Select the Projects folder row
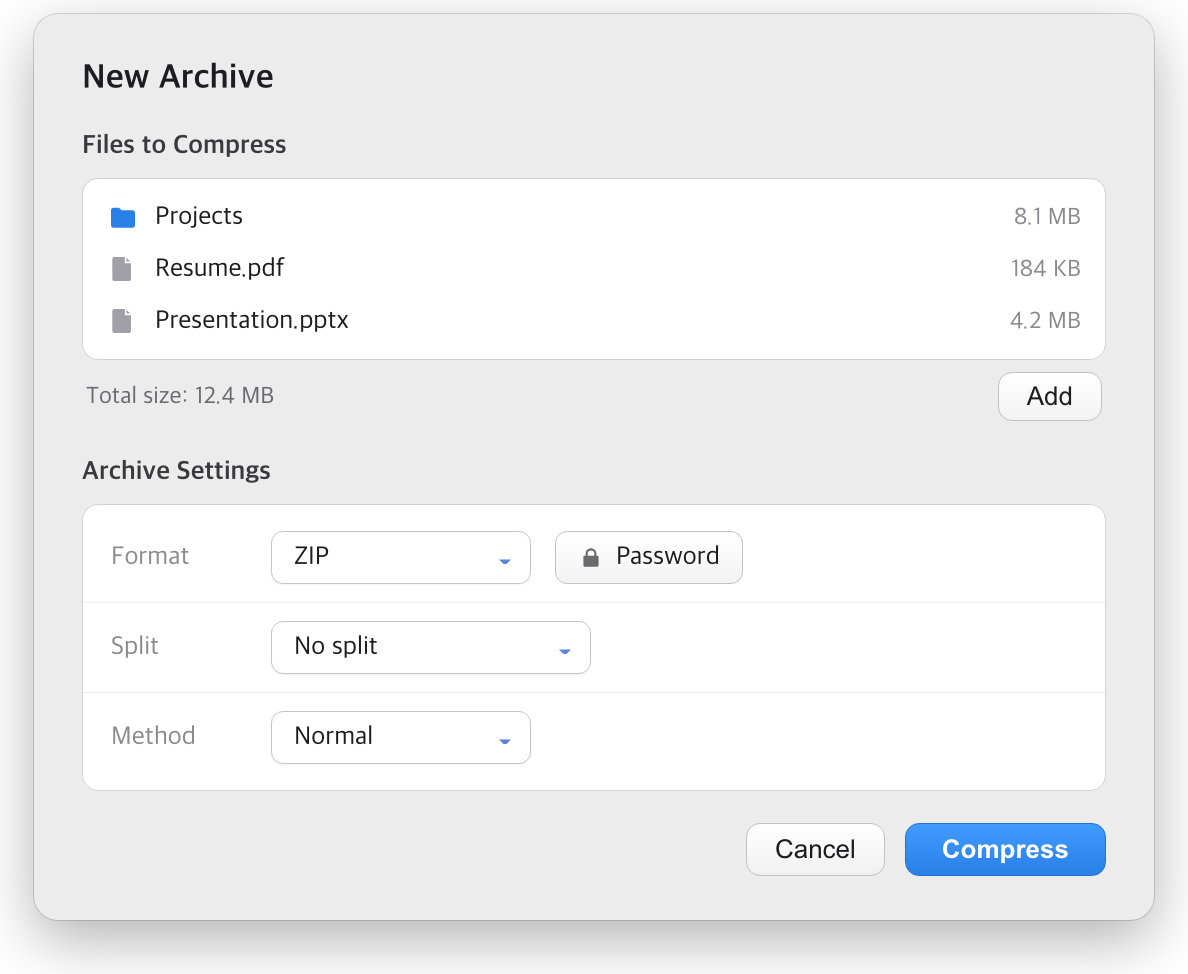 [x=594, y=217]
